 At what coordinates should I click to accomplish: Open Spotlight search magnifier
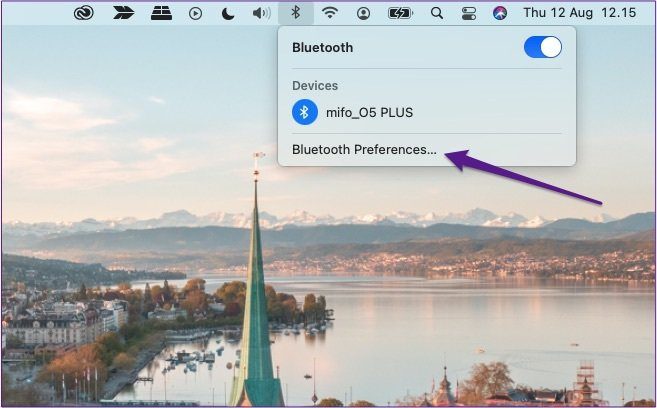click(437, 13)
